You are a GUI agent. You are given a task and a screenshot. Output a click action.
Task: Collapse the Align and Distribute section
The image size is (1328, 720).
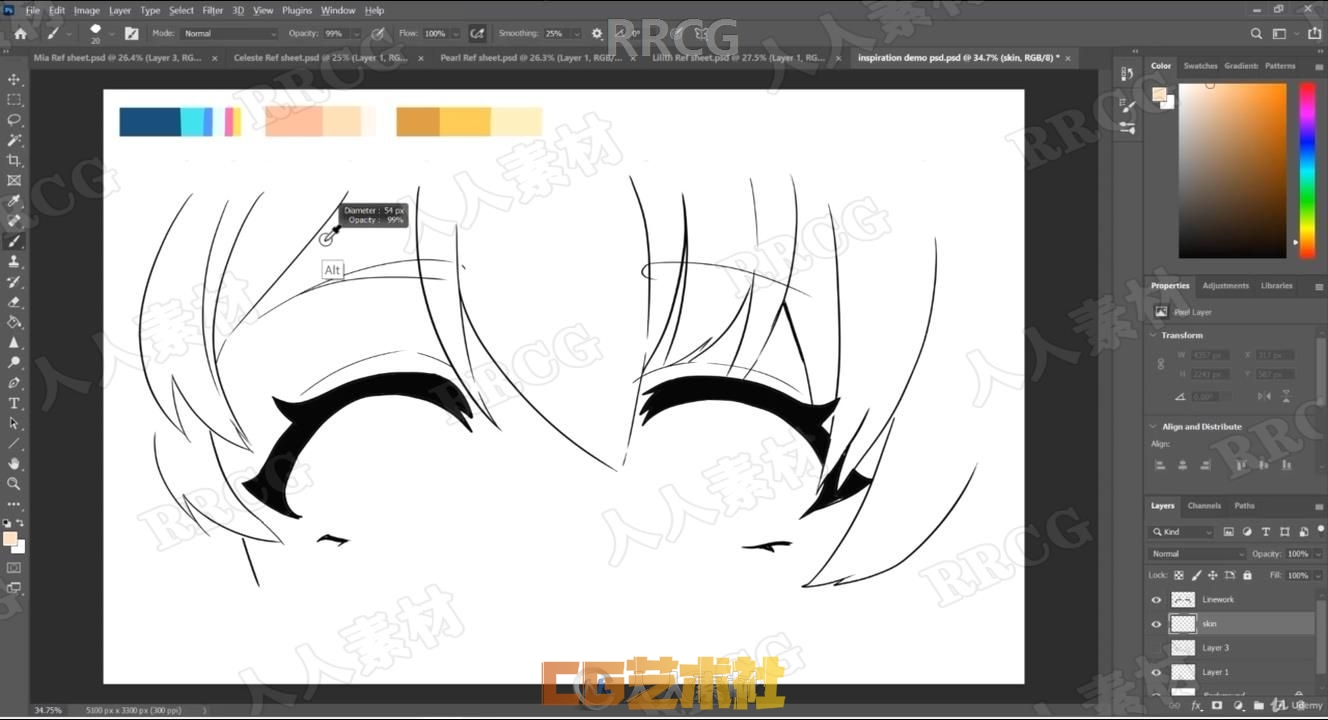pos(1154,427)
